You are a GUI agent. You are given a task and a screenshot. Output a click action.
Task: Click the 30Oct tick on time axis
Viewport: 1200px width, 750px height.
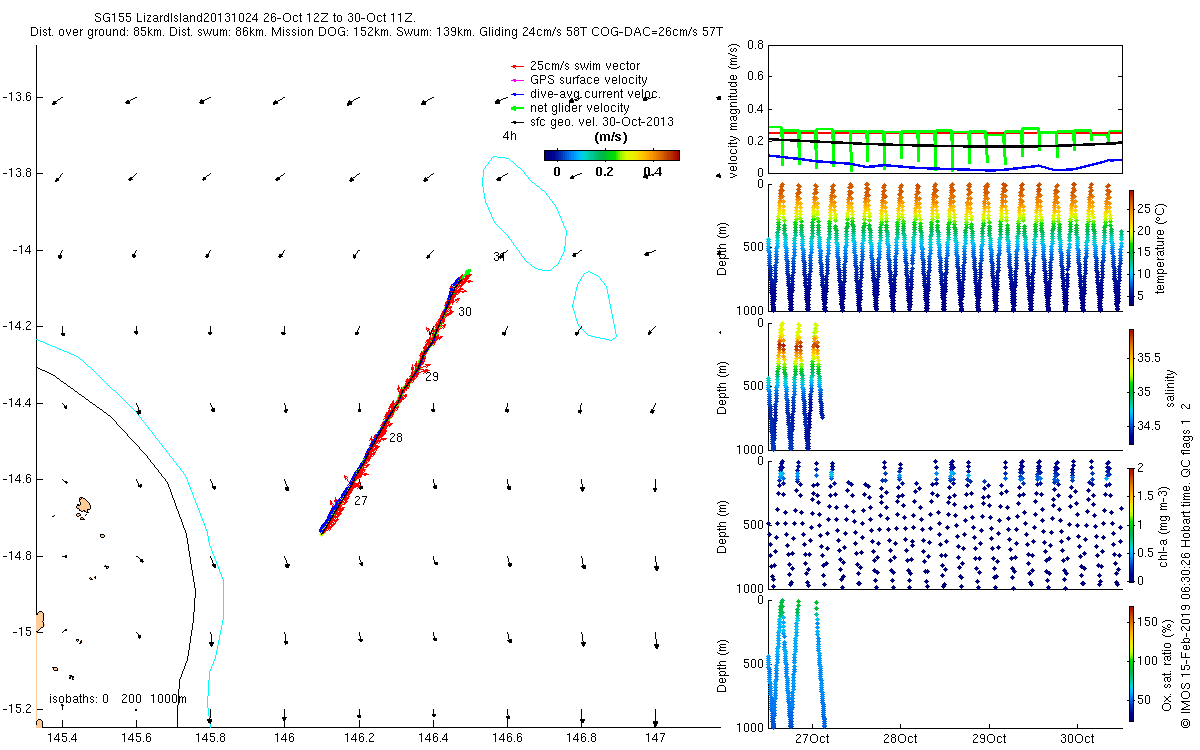point(1077,738)
